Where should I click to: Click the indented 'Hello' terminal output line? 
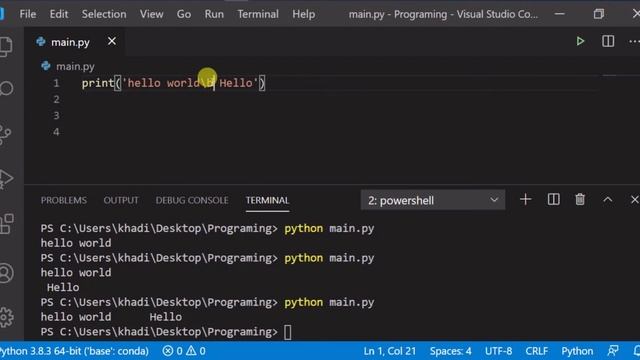pos(63,287)
